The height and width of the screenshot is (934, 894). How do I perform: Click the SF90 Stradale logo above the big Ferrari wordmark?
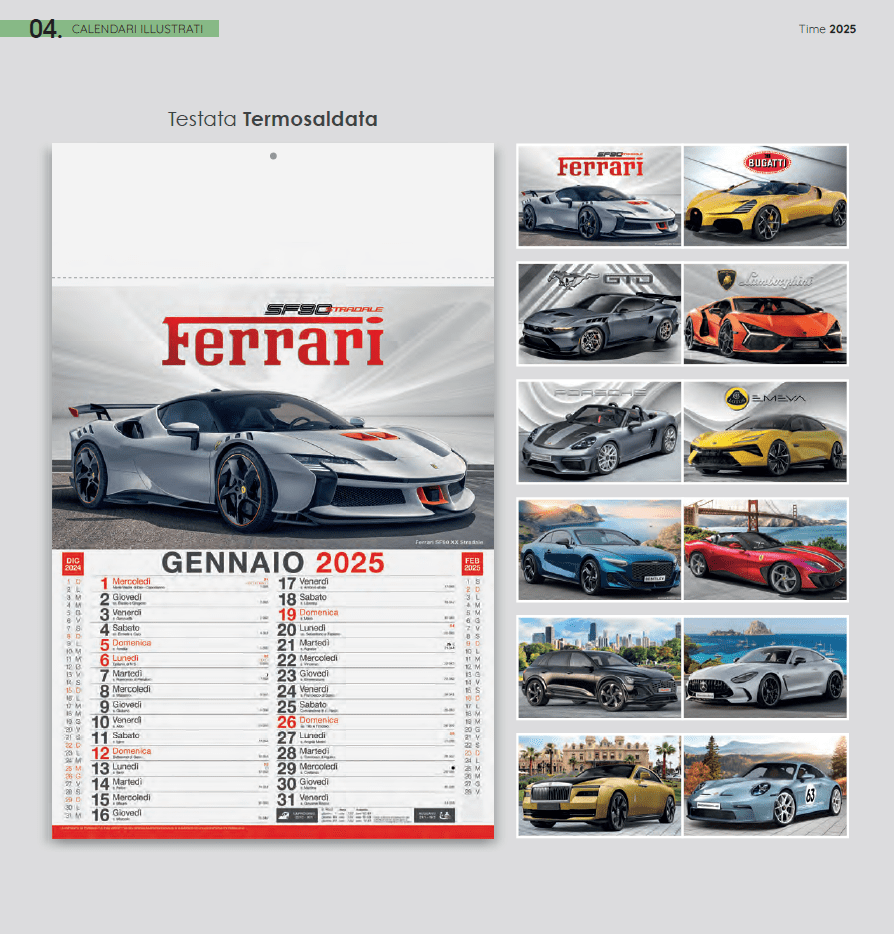[x=323, y=309]
